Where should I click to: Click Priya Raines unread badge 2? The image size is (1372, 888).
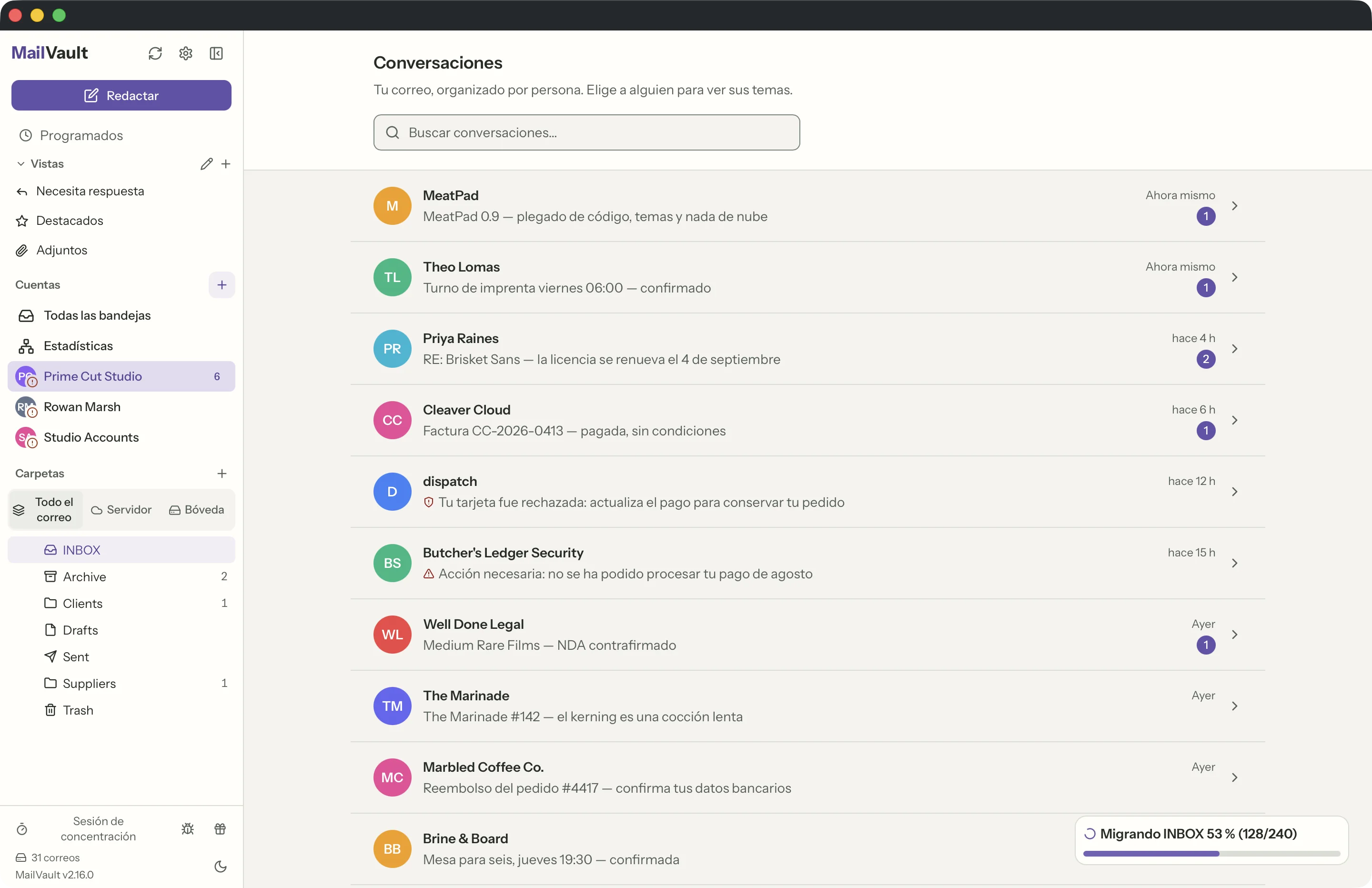(x=1205, y=359)
